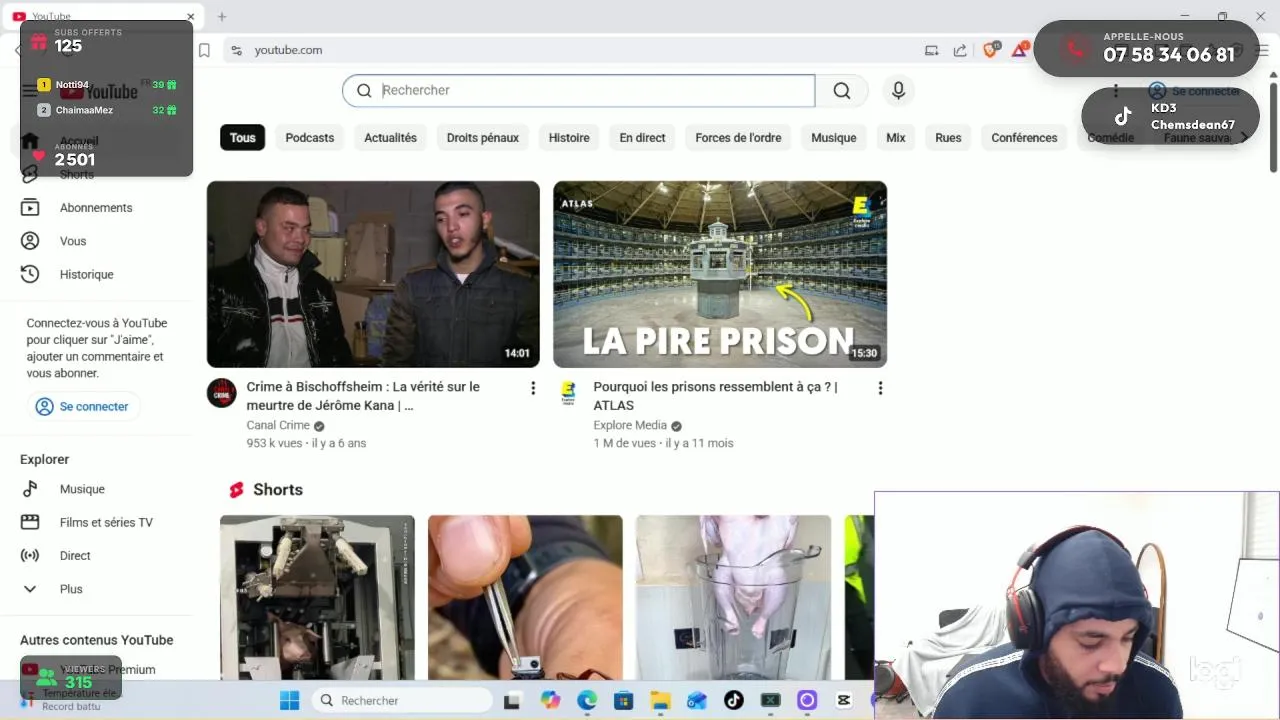The width and height of the screenshot is (1280, 720).
Task: Select the En direct chip
Action: click(x=642, y=138)
